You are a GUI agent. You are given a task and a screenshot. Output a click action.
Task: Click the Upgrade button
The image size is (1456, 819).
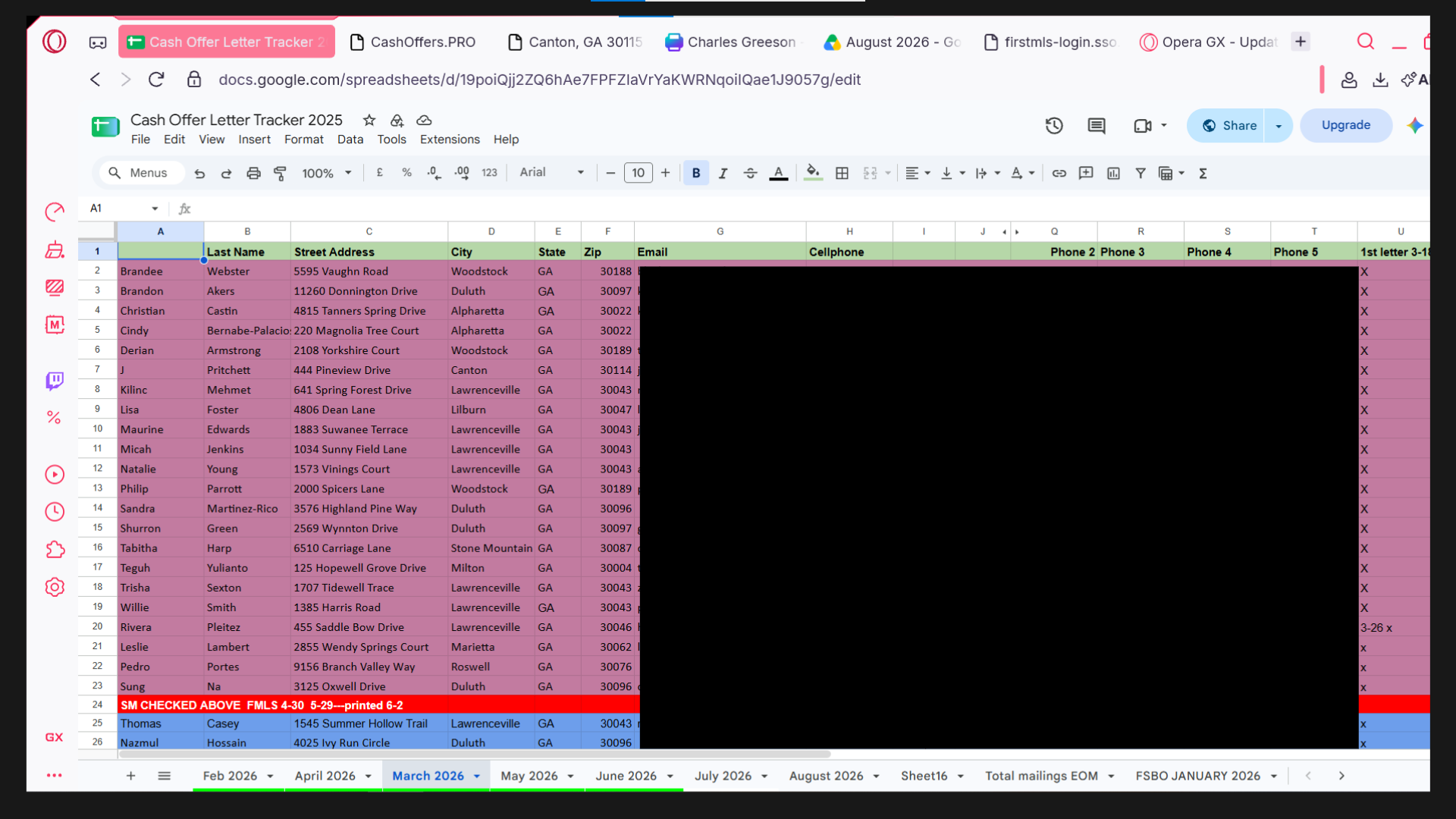click(x=1346, y=125)
